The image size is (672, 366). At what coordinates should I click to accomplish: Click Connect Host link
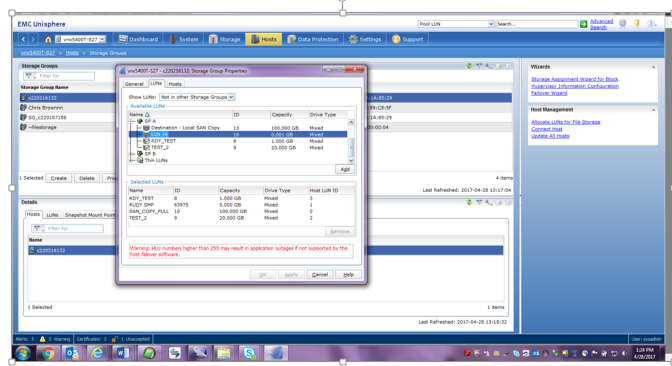(547, 129)
